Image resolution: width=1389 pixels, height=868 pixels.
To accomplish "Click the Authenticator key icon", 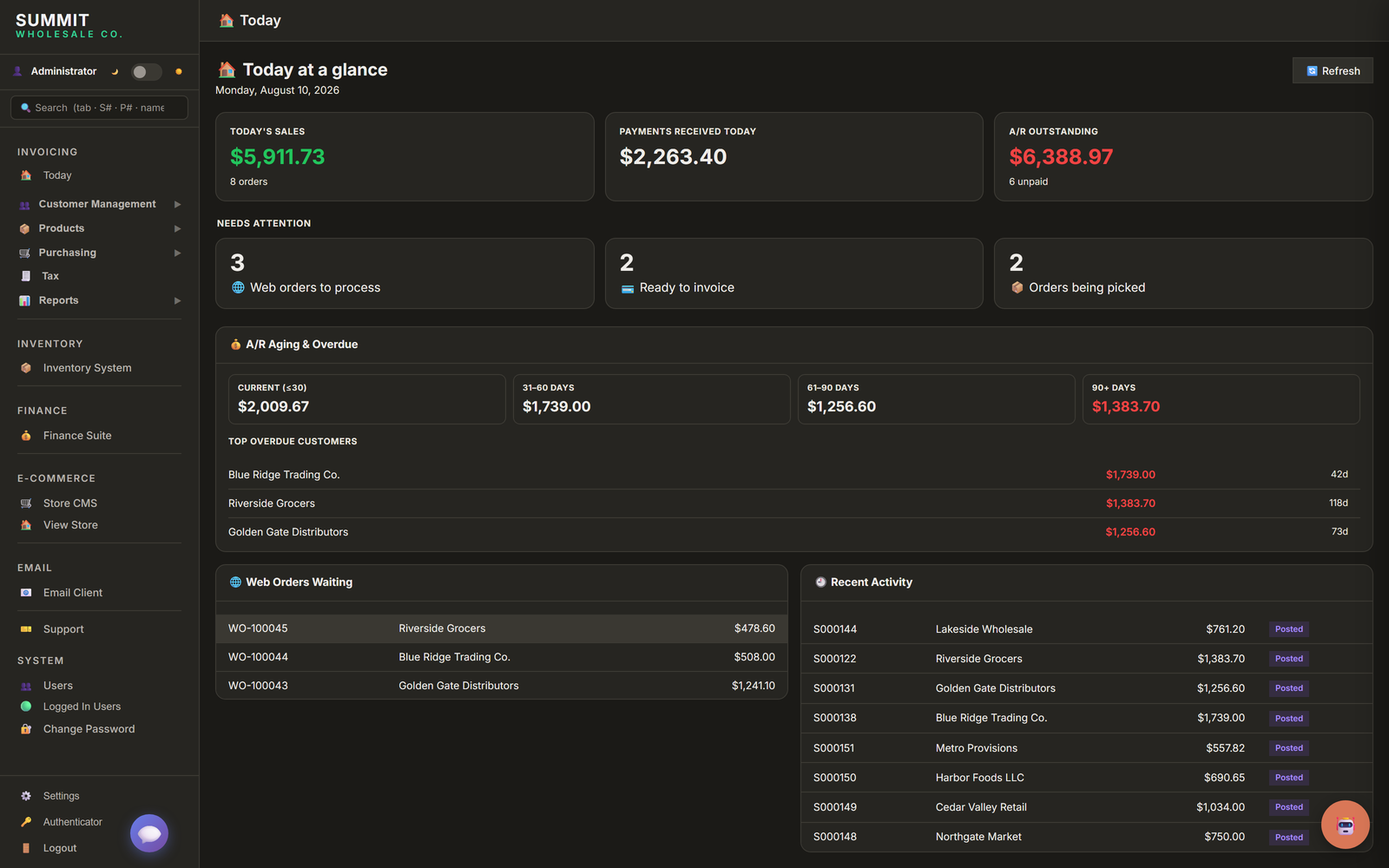I will (26, 822).
